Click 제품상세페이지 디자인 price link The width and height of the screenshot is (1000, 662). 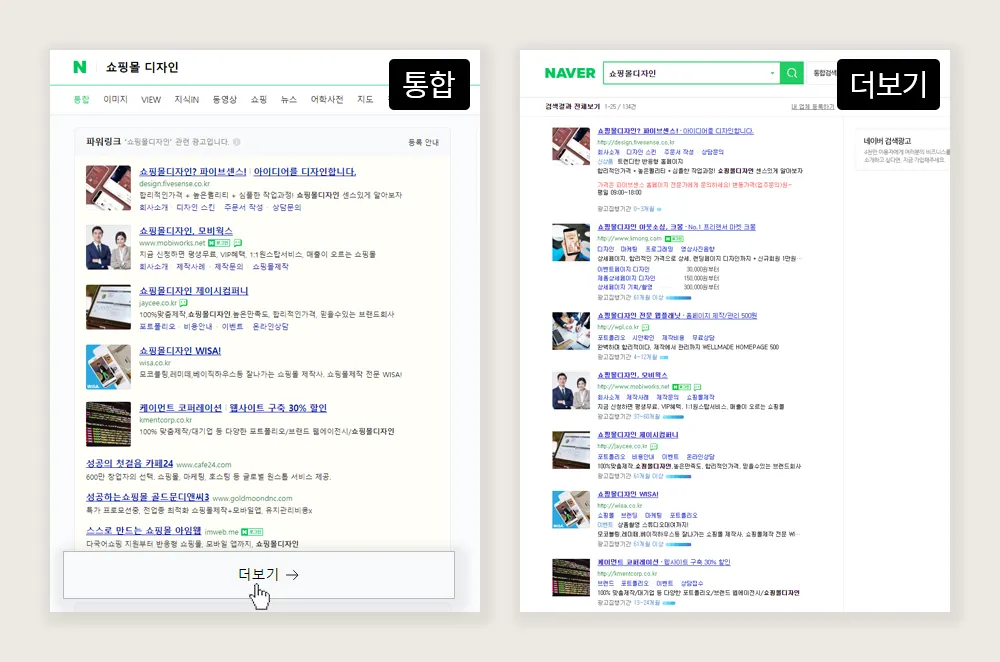(626, 279)
